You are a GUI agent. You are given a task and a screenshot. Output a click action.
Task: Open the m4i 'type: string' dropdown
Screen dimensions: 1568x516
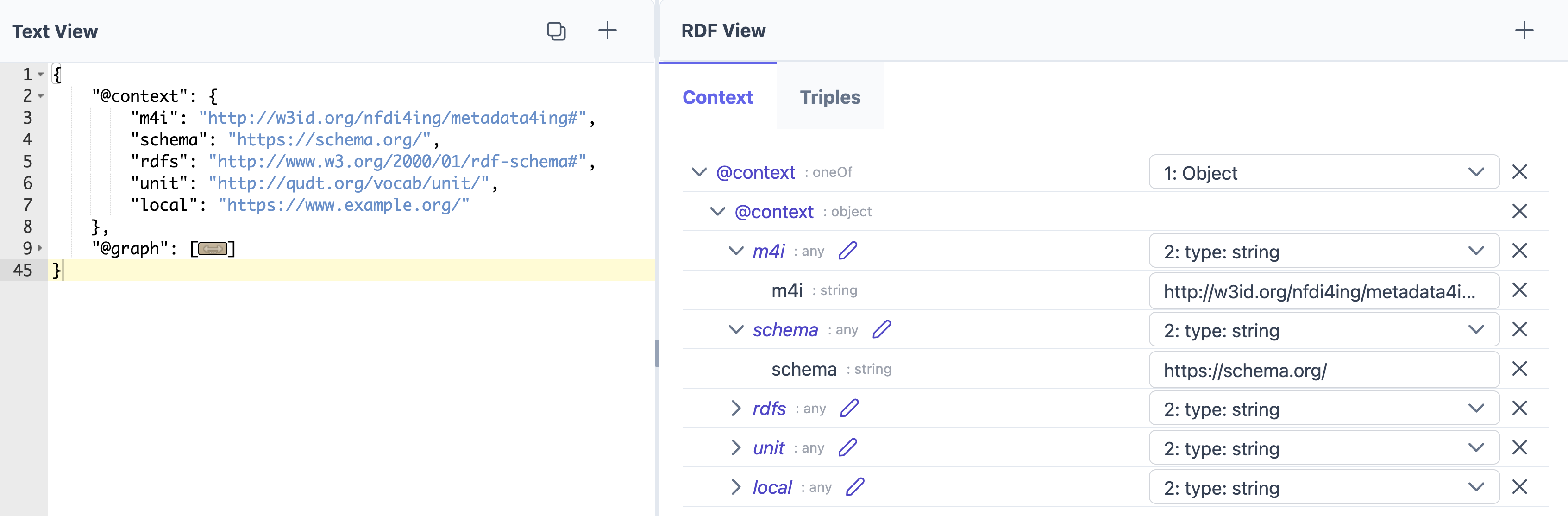(1324, 251)
